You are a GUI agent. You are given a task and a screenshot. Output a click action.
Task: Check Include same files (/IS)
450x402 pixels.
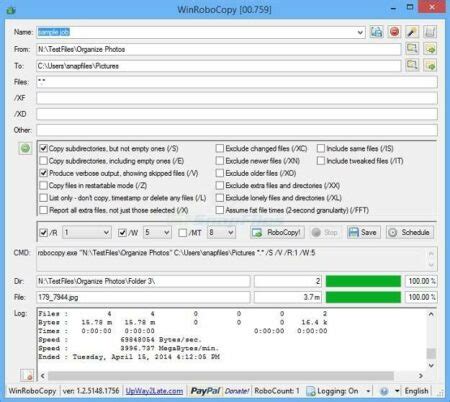[321, 148]
